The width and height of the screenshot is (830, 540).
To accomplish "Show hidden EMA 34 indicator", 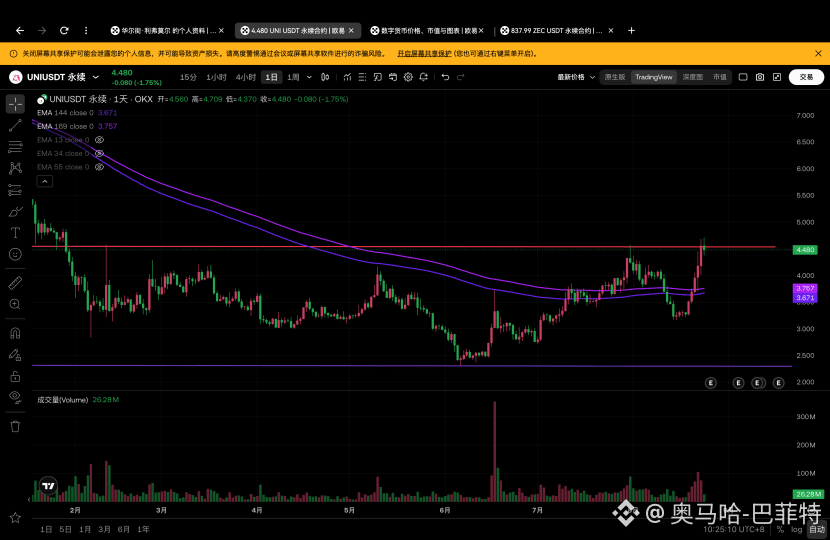I will tap(99, 154).
